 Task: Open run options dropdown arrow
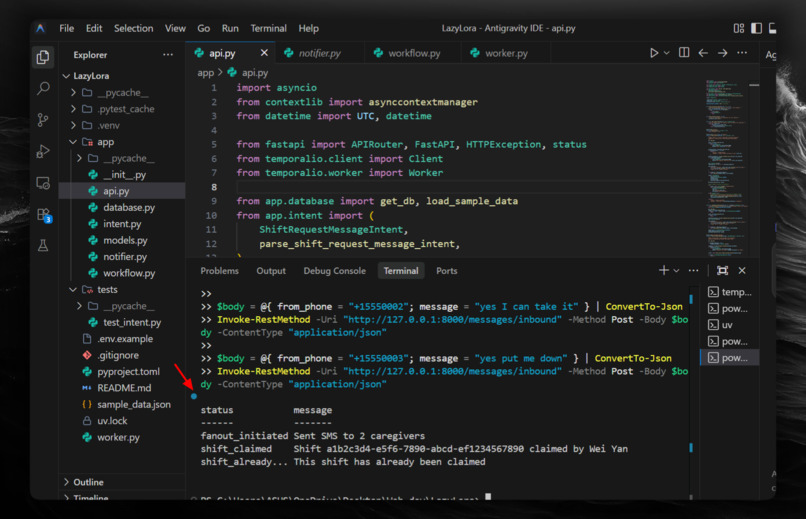point(667,53)
